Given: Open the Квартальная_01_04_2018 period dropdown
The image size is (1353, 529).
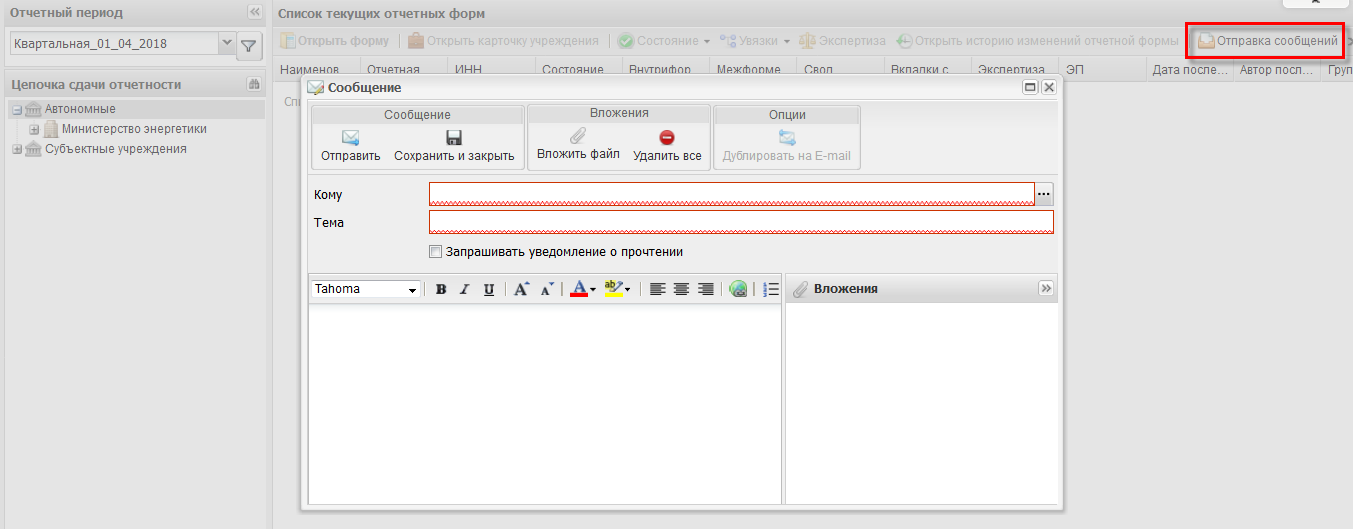Looking at the screenshot, I should pos(226,44).
